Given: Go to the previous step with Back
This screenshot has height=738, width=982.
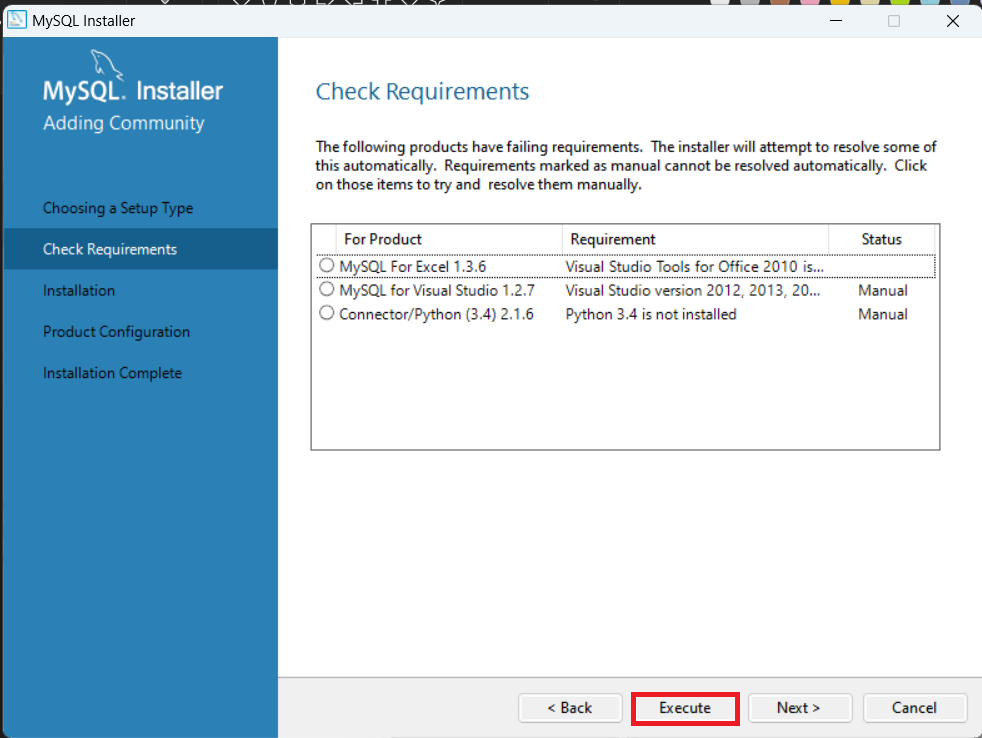Looking at the screenshot, I should coord(570,708).
